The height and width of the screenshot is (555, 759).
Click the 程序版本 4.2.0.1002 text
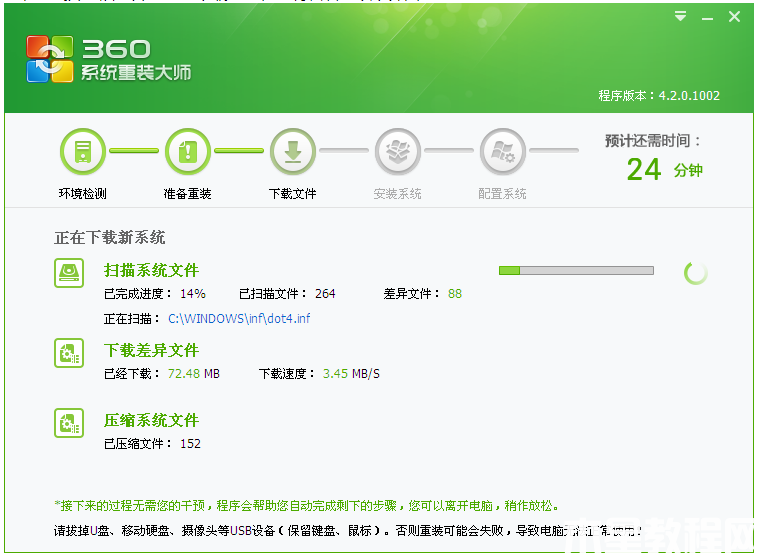[659, 95]
